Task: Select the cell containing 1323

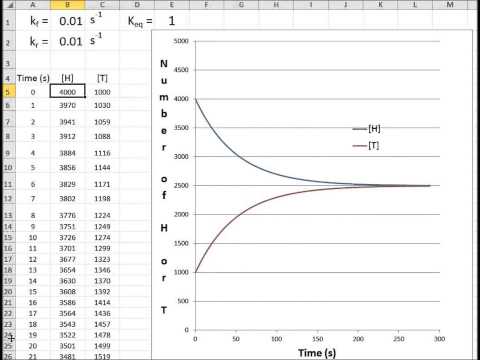Action: point(102,259)
